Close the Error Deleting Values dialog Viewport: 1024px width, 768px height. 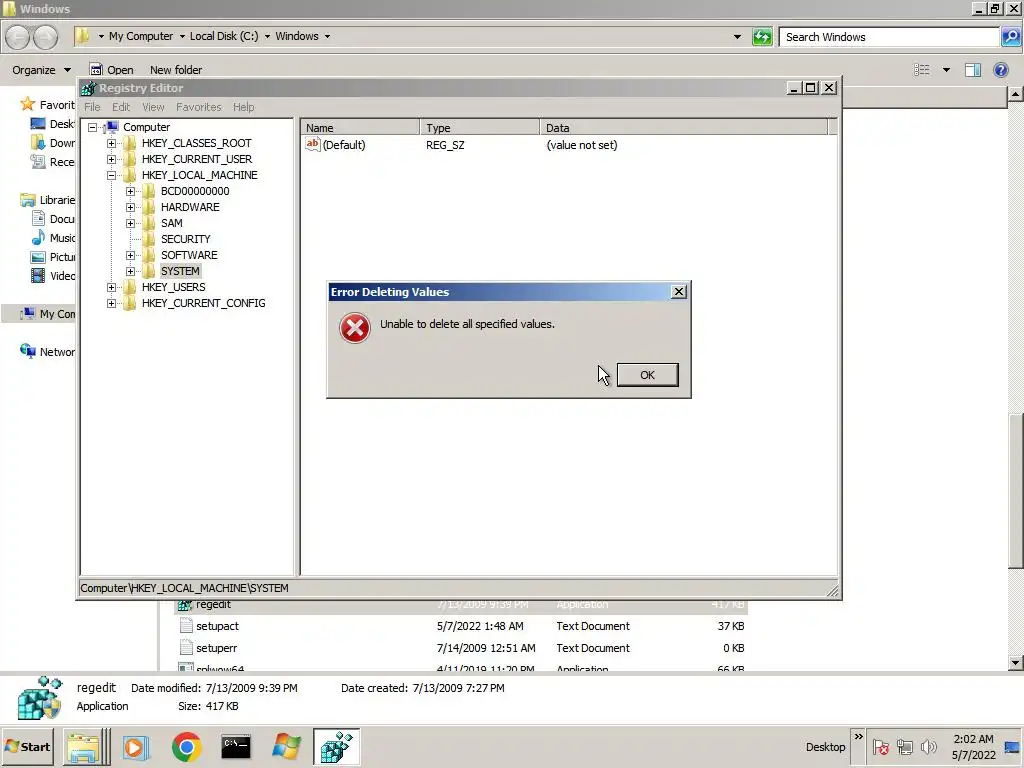[679, 292]
